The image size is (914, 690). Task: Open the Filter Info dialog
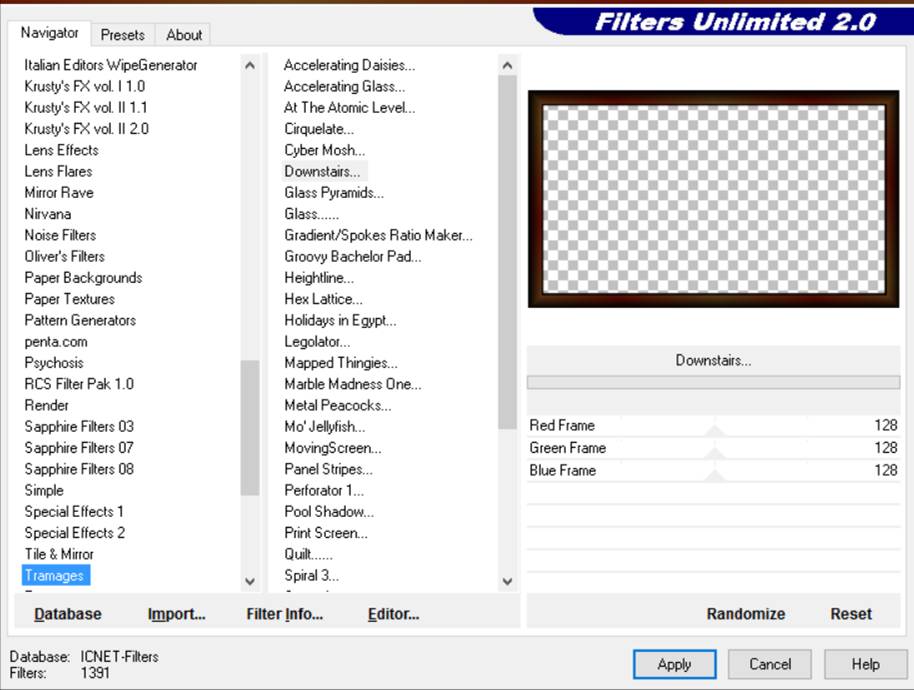pos(284,614)
